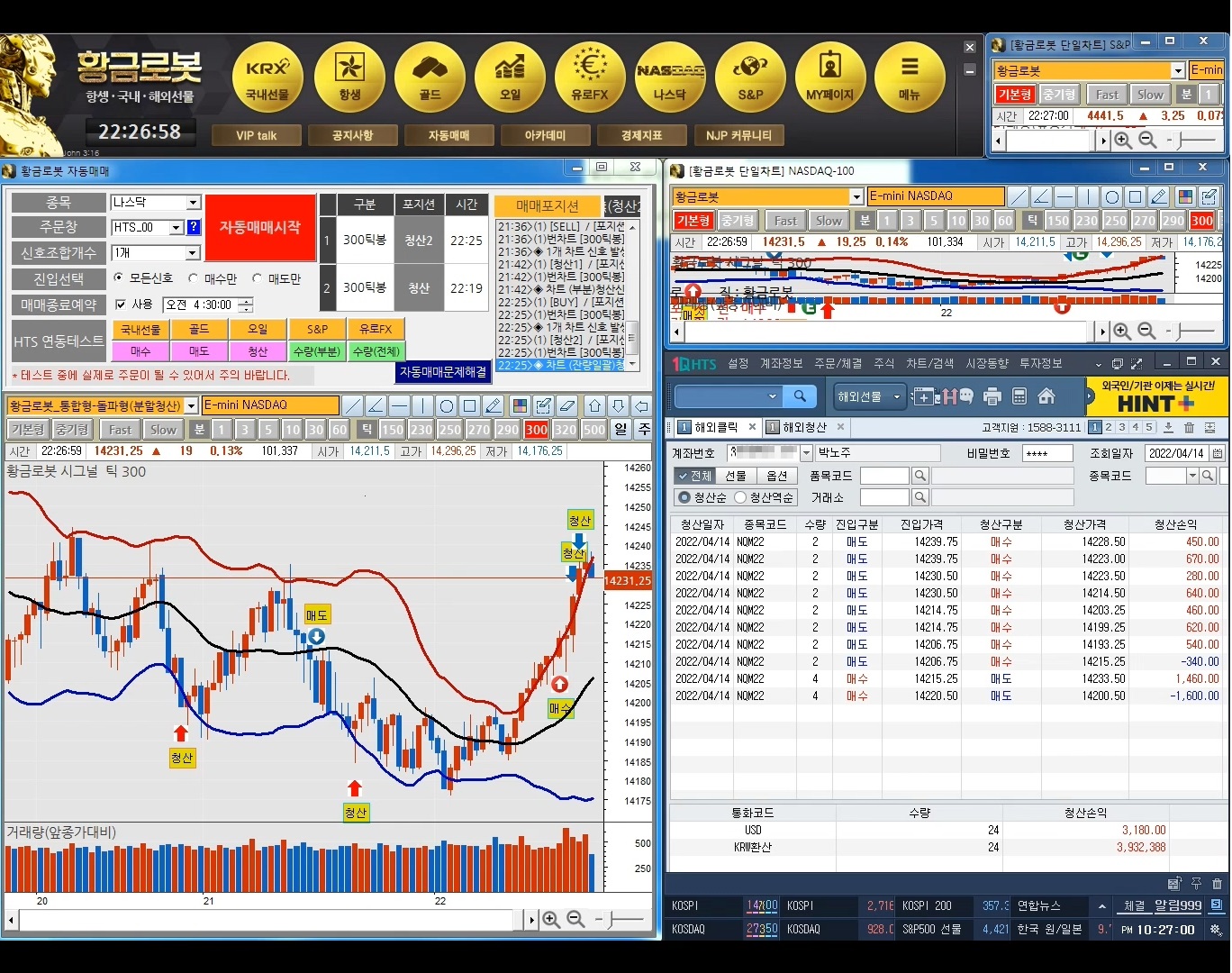Screen dimensions: 1232x973
Task: Select the vertical line tool in main chart
Action: coord(423,405)
